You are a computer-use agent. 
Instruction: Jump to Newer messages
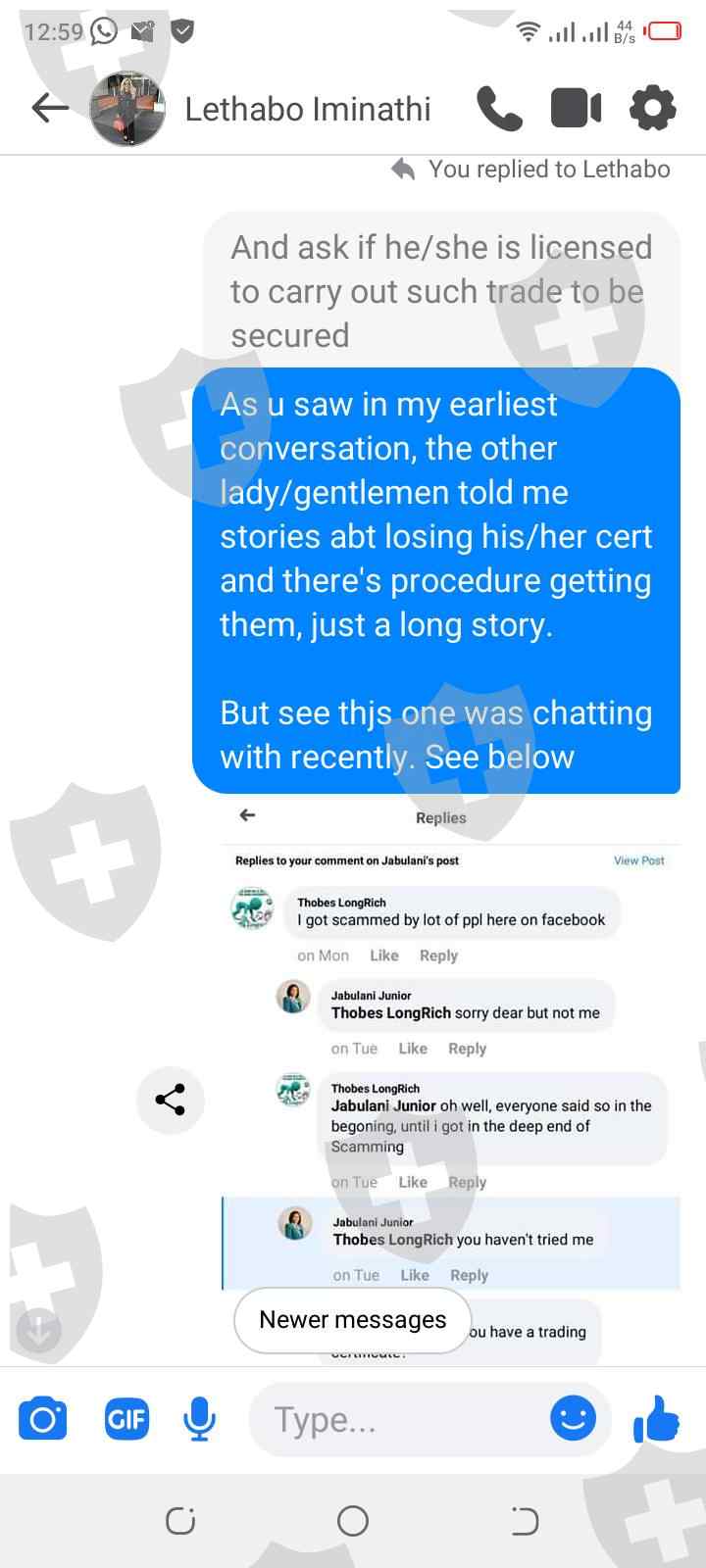(x=353, y=1320)
